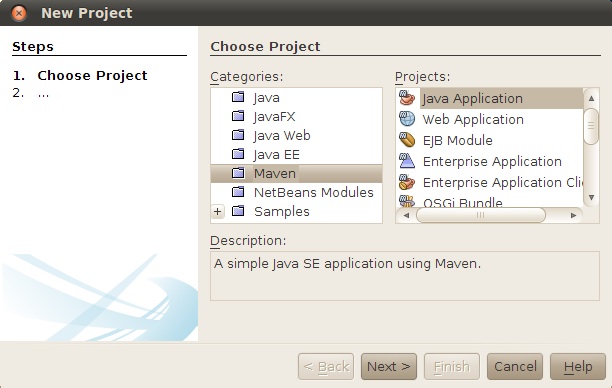This screenshot has height=388, width=612.
Task: Click the Java EE folder icon
Action: point(238,154)
